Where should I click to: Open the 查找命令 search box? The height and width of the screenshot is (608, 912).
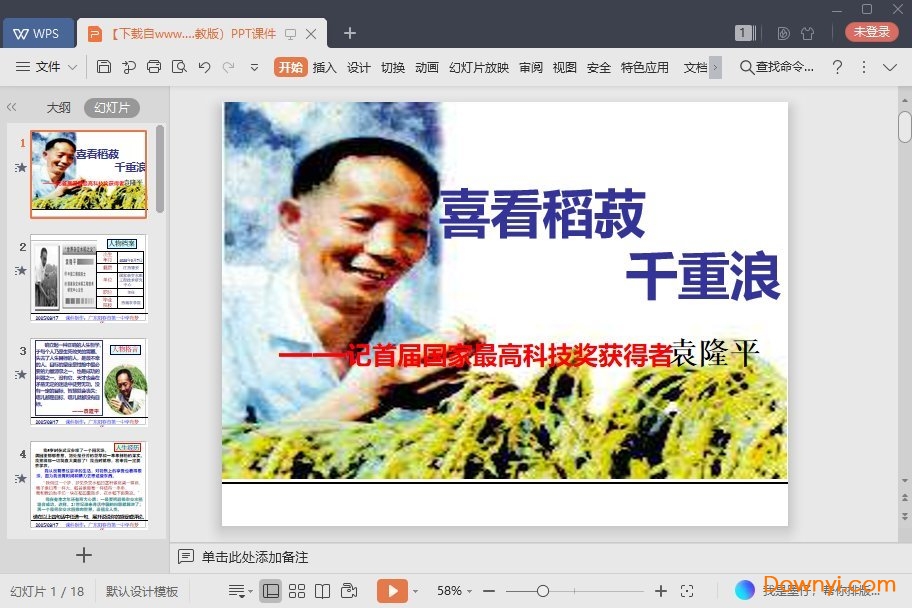pos(778,67)
